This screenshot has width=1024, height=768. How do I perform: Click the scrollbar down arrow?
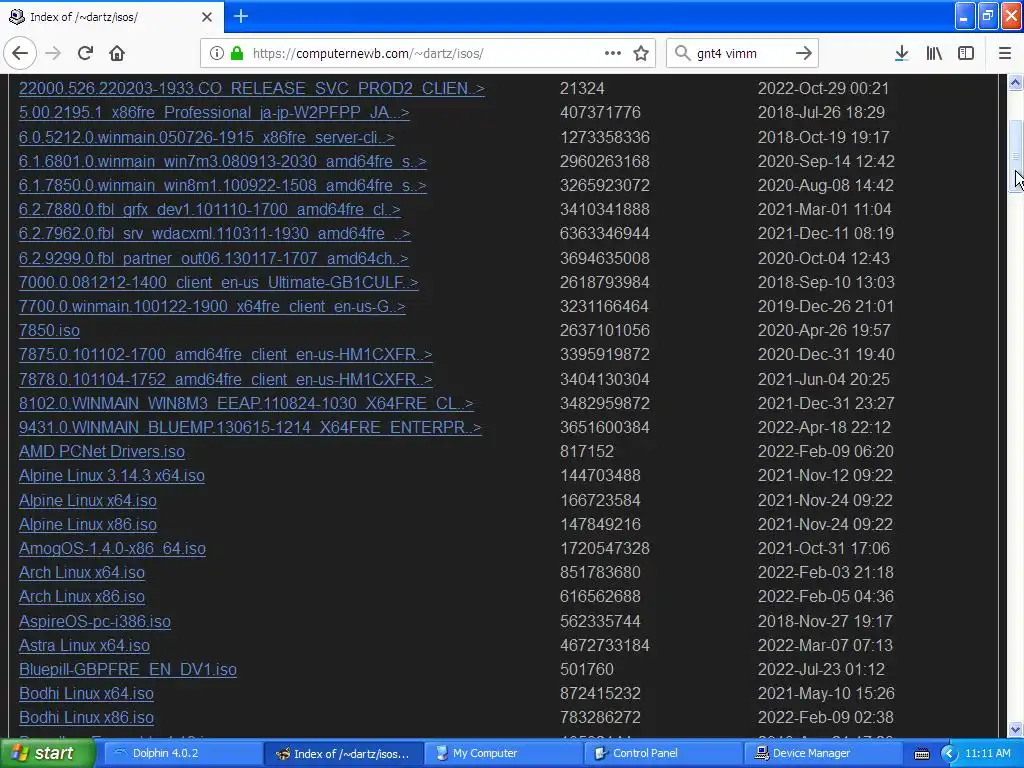(1016, 729)
